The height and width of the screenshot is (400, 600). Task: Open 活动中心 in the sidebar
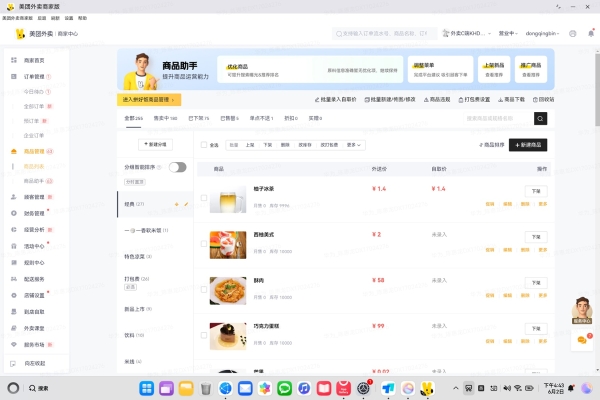pos(34,246)
